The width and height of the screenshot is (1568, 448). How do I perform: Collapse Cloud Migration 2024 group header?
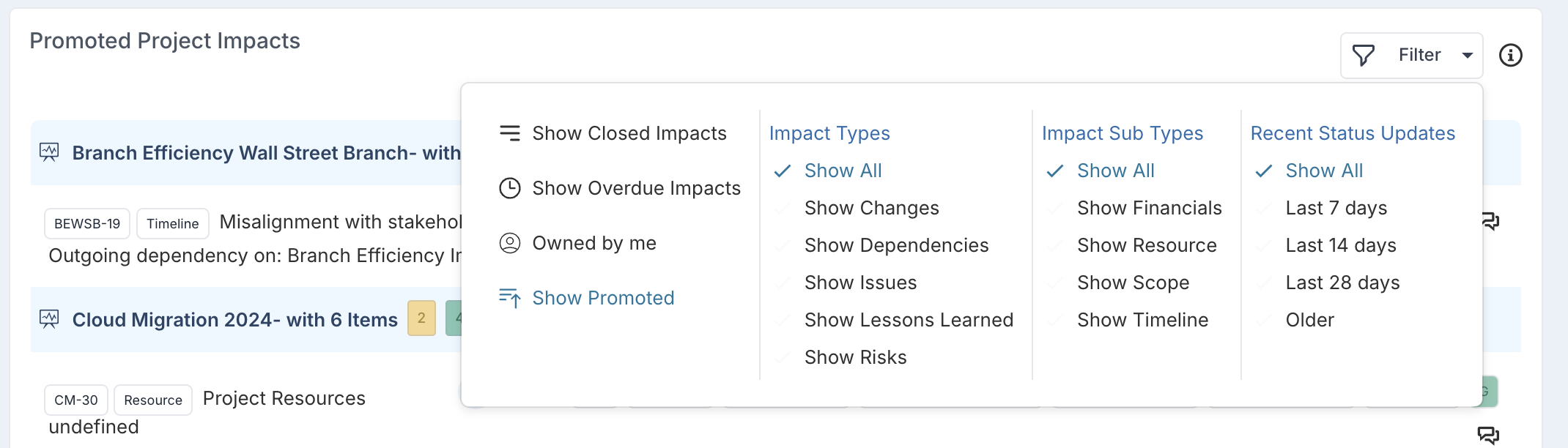pyautogui.click(x=234, y=320)
